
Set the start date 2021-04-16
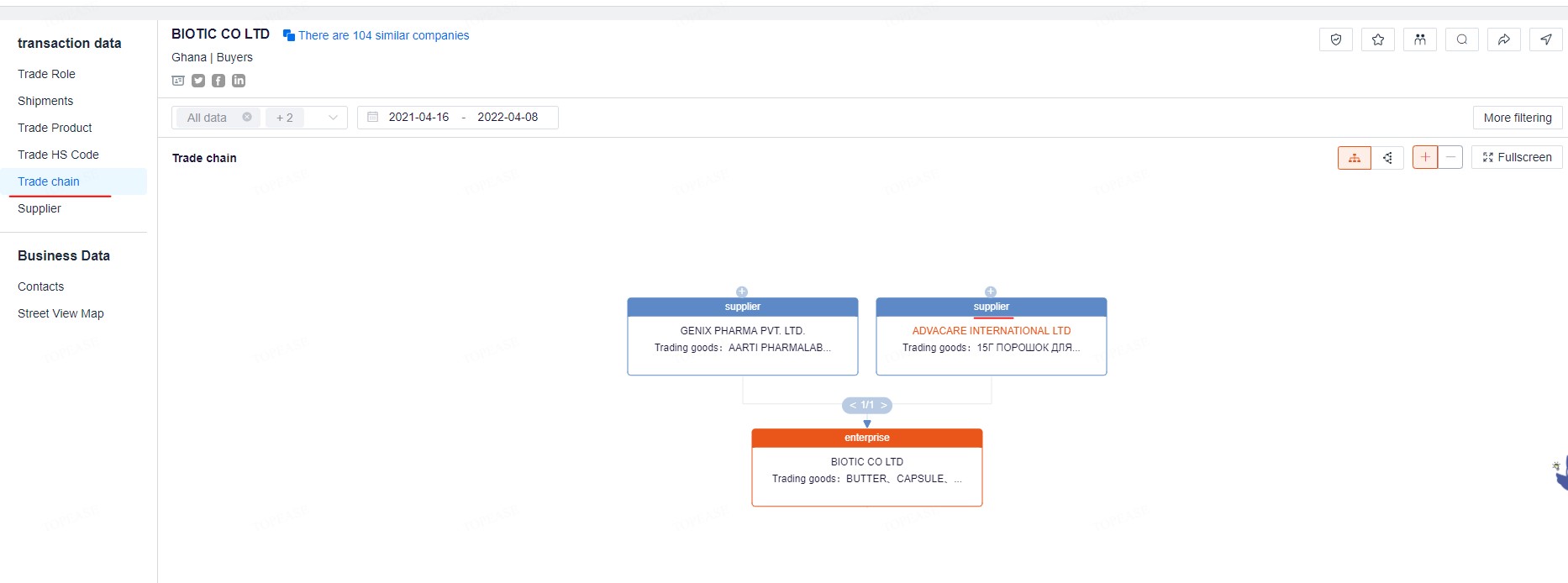point(418,118)
